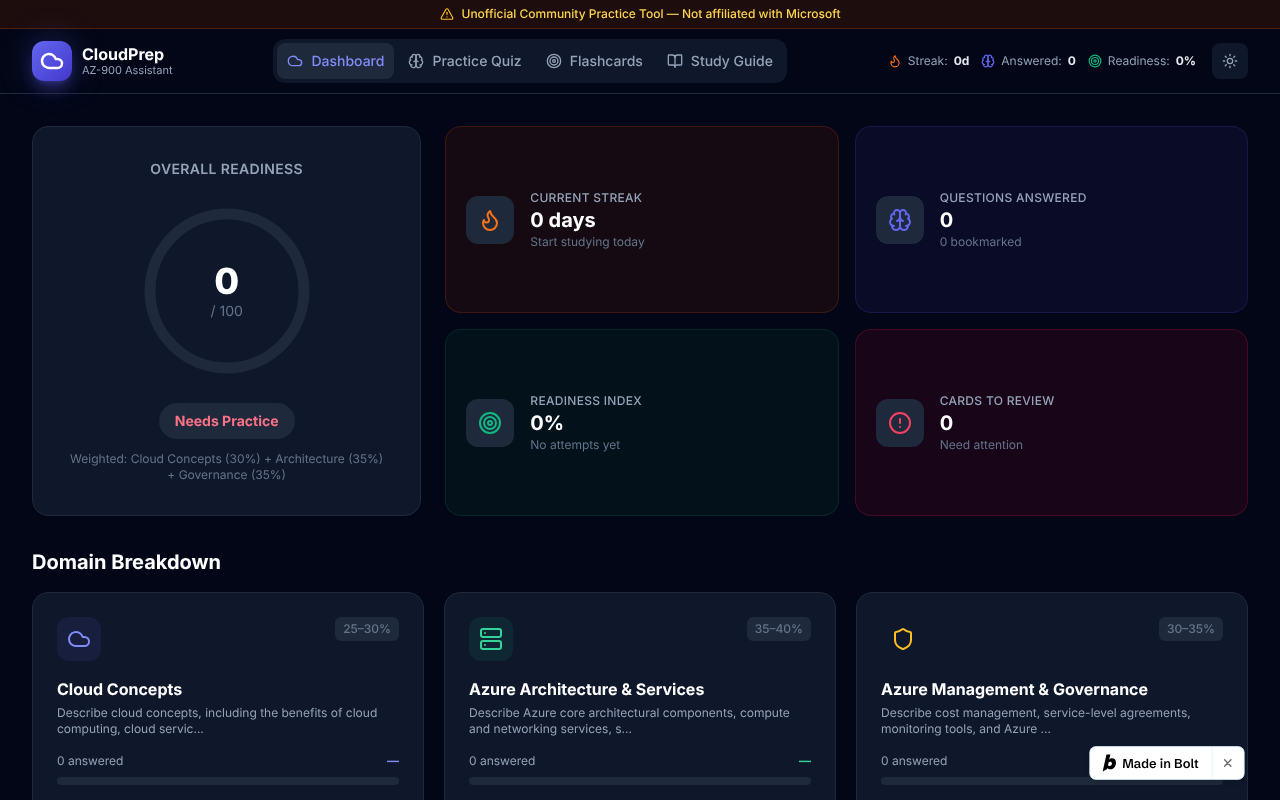Toggle the light/dark theme sun button
This screenshot has height=800, width=1280.
[x=1230, y=61]
